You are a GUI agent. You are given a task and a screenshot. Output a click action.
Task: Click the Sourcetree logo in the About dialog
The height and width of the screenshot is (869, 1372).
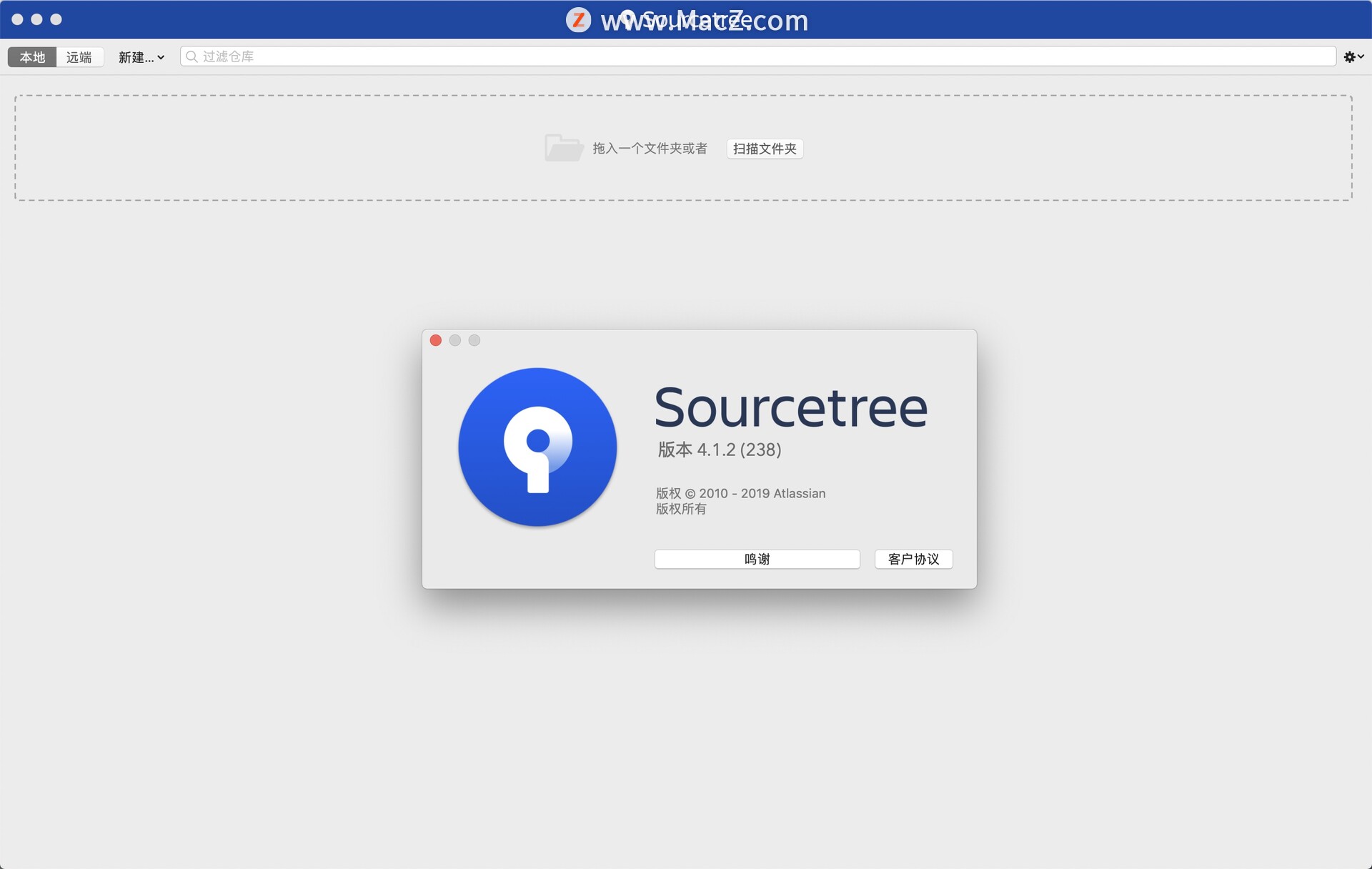(x=538, y=447)
